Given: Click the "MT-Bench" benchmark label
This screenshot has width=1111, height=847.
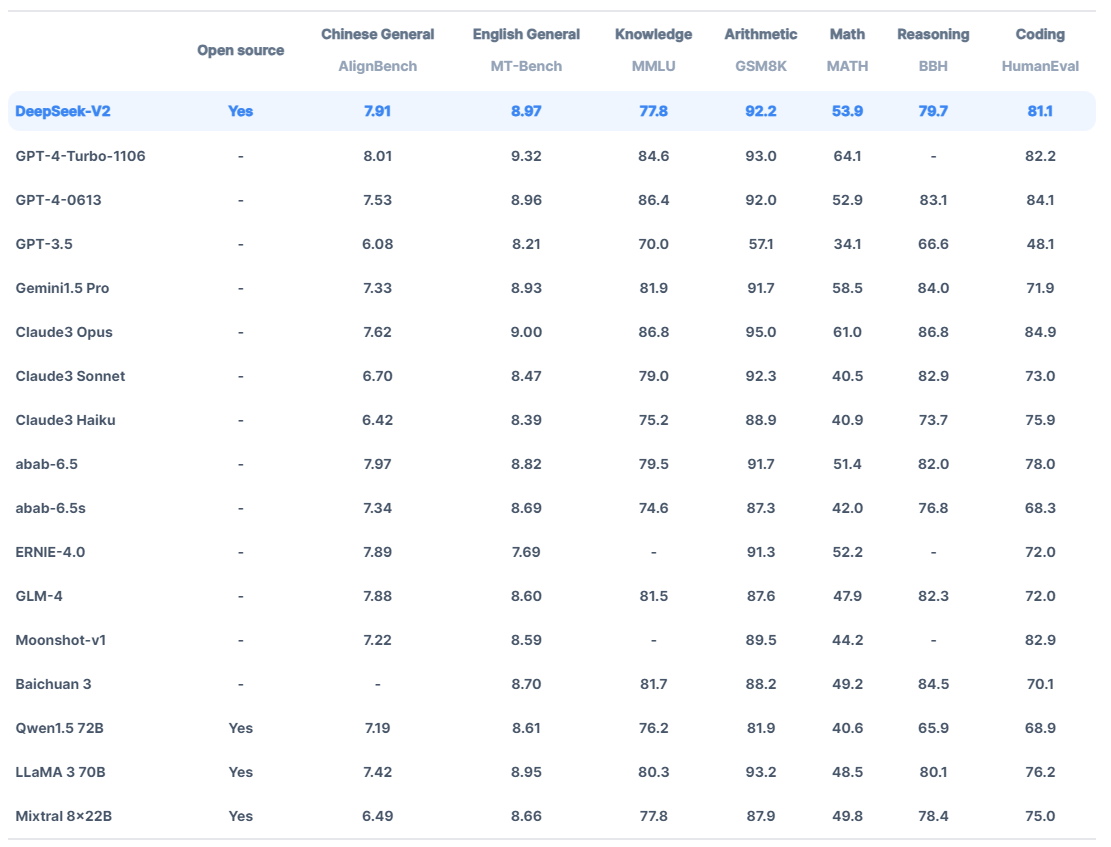Looking at the screenshot, I should [526, 66].
